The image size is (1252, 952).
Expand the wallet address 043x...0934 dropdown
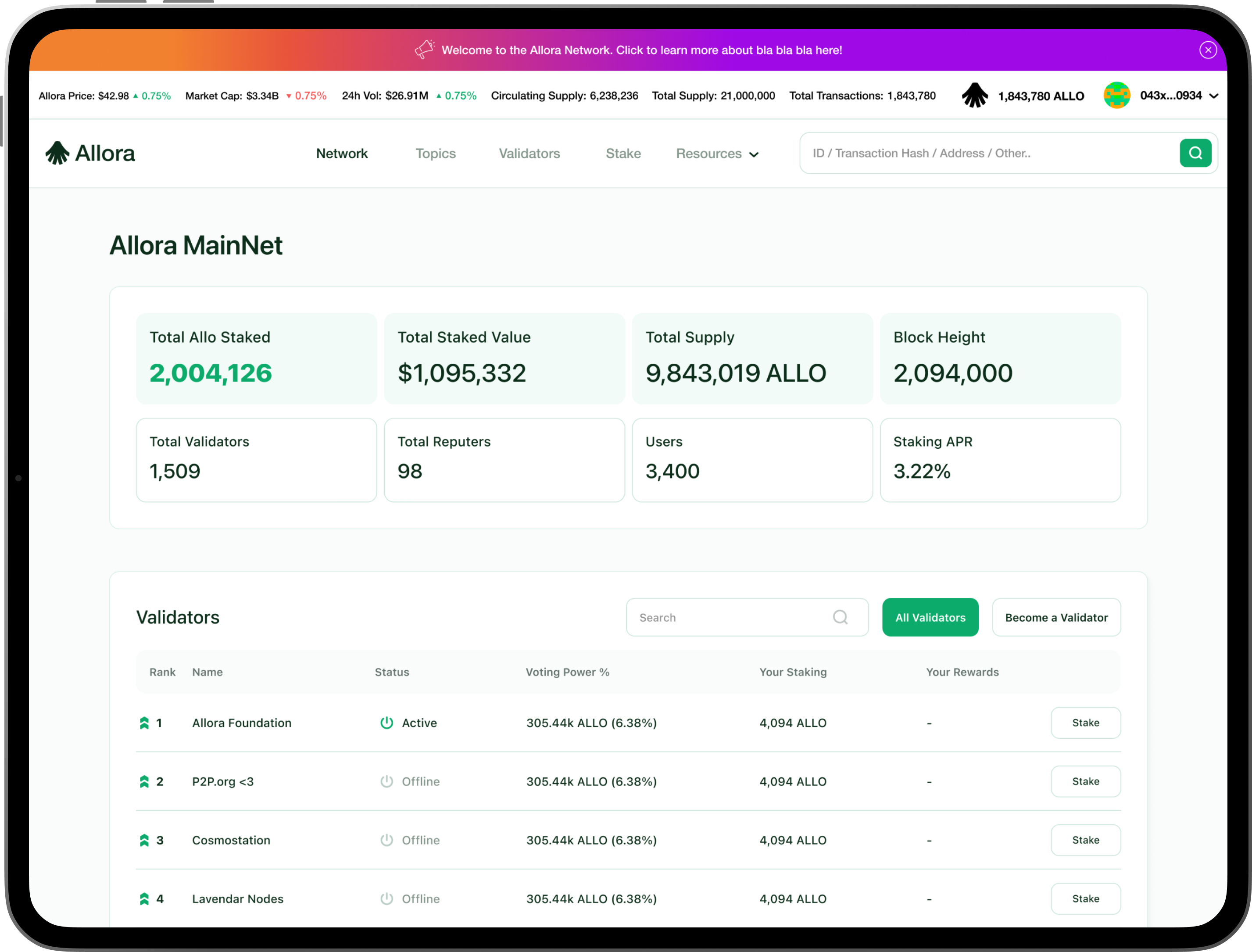(1213, 96)
